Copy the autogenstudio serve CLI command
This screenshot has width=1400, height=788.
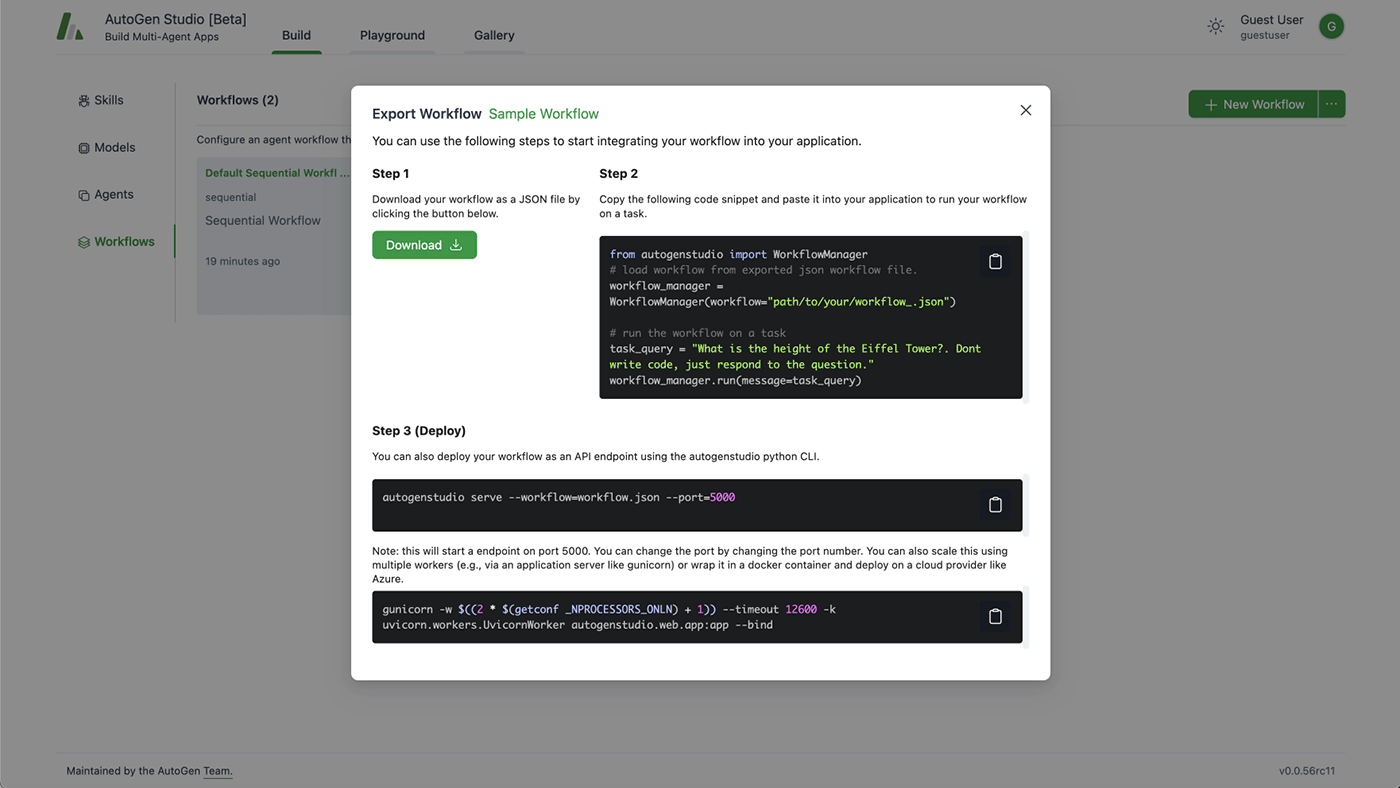[x=995, y=505]
